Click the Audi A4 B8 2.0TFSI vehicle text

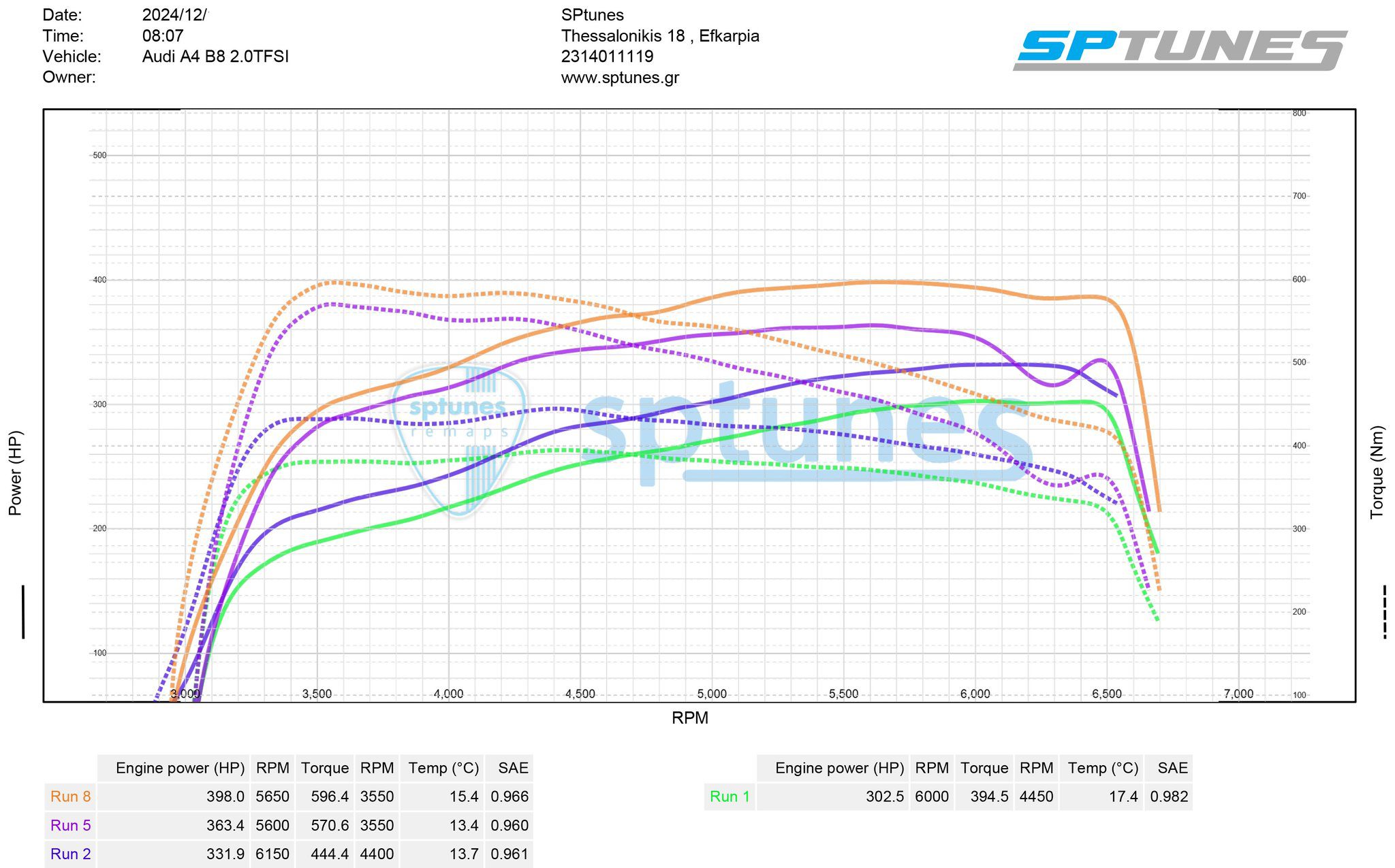tap(215, 57)
